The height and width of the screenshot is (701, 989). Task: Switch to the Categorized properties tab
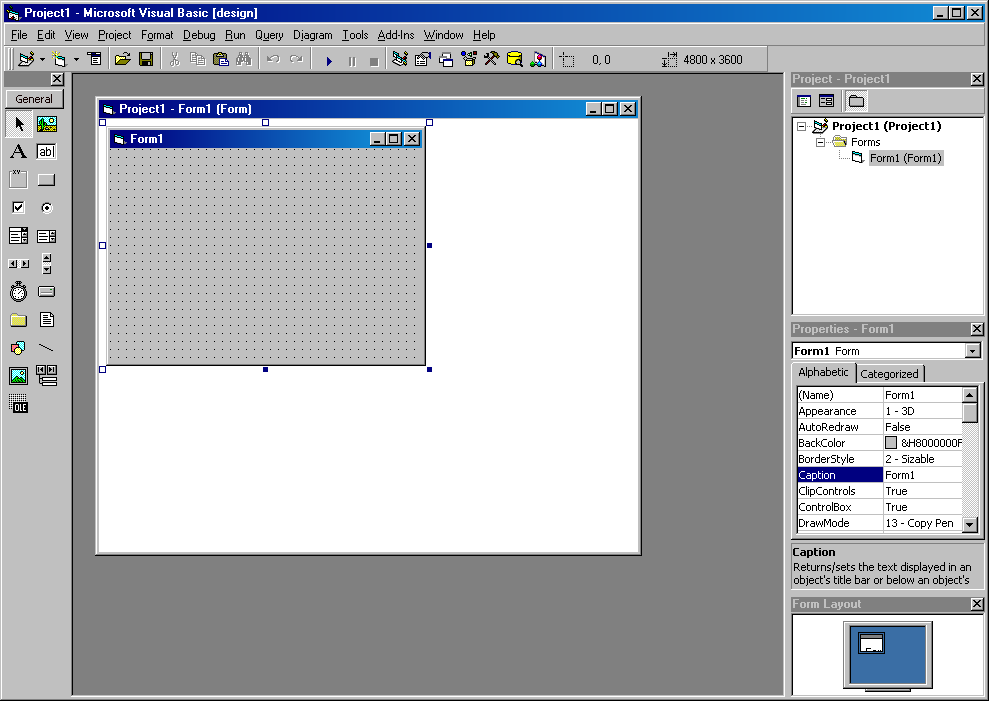[889, 374]
